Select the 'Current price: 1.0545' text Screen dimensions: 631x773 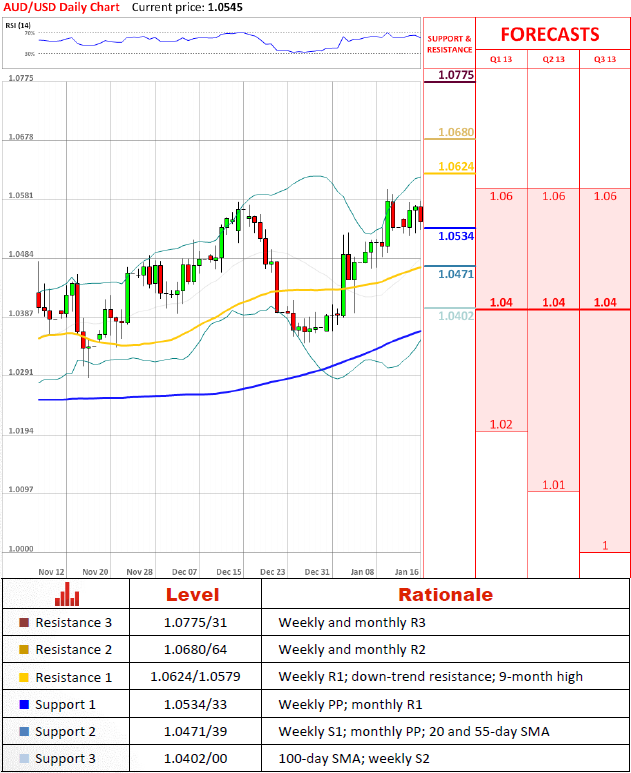pos(187,7)
